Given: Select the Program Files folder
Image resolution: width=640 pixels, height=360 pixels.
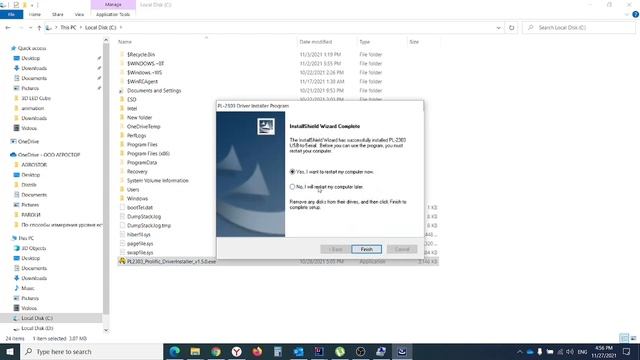Looking at the screenshot, I should [x=142, y=144].
